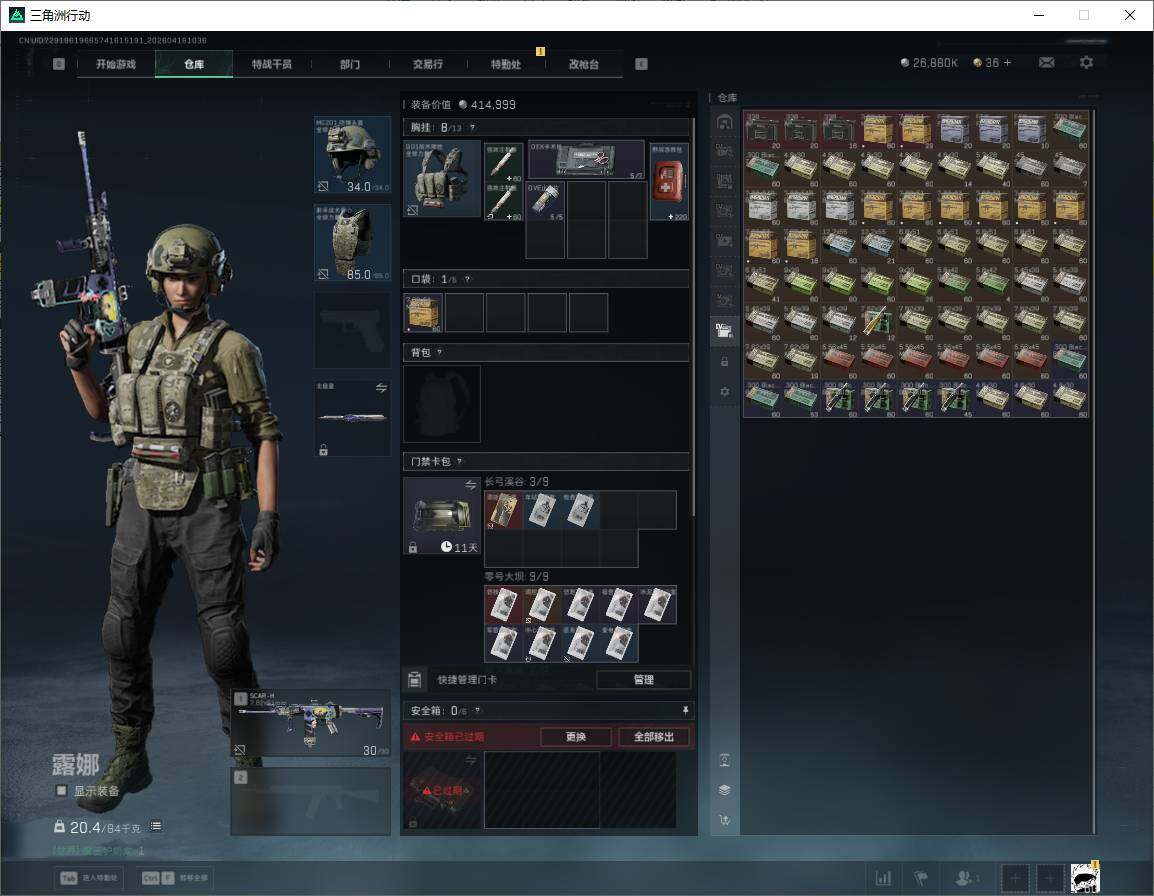
Task: Click the Ctrl F shortcut button
Action: point(174,878)
